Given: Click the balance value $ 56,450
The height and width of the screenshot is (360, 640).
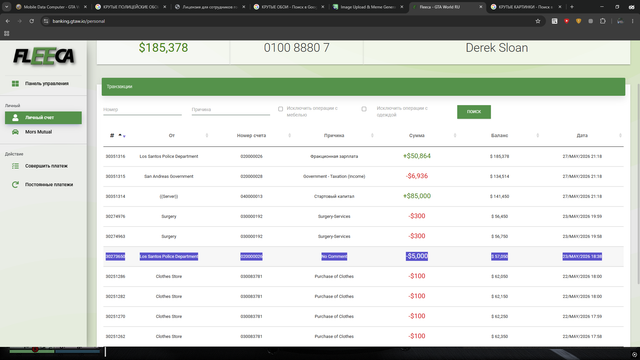Looking at the screenshot, I should tap(500, 216).
